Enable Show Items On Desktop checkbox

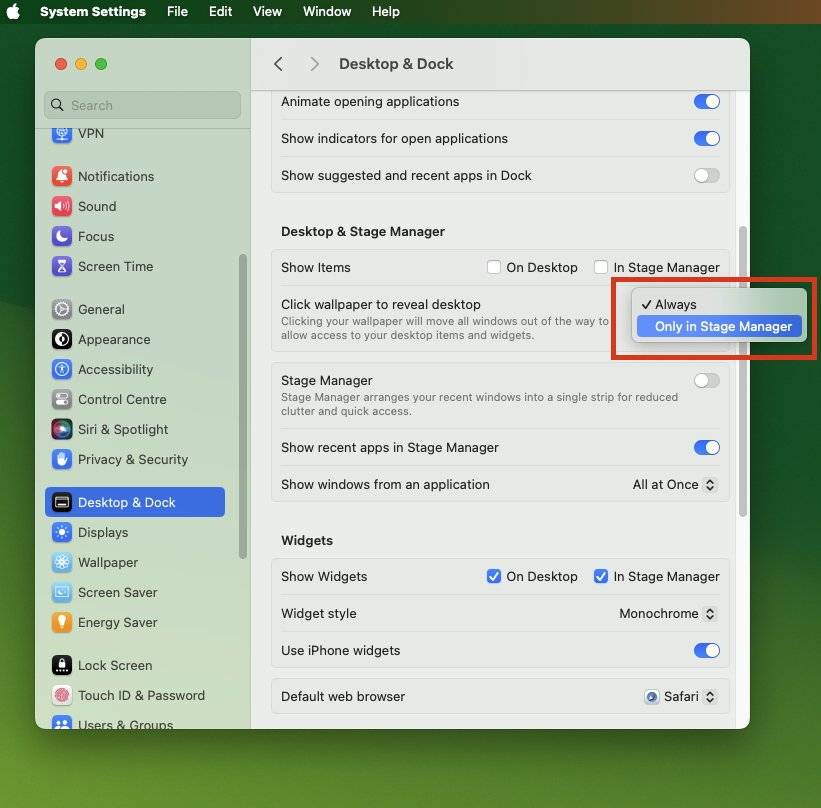point(494,267)
